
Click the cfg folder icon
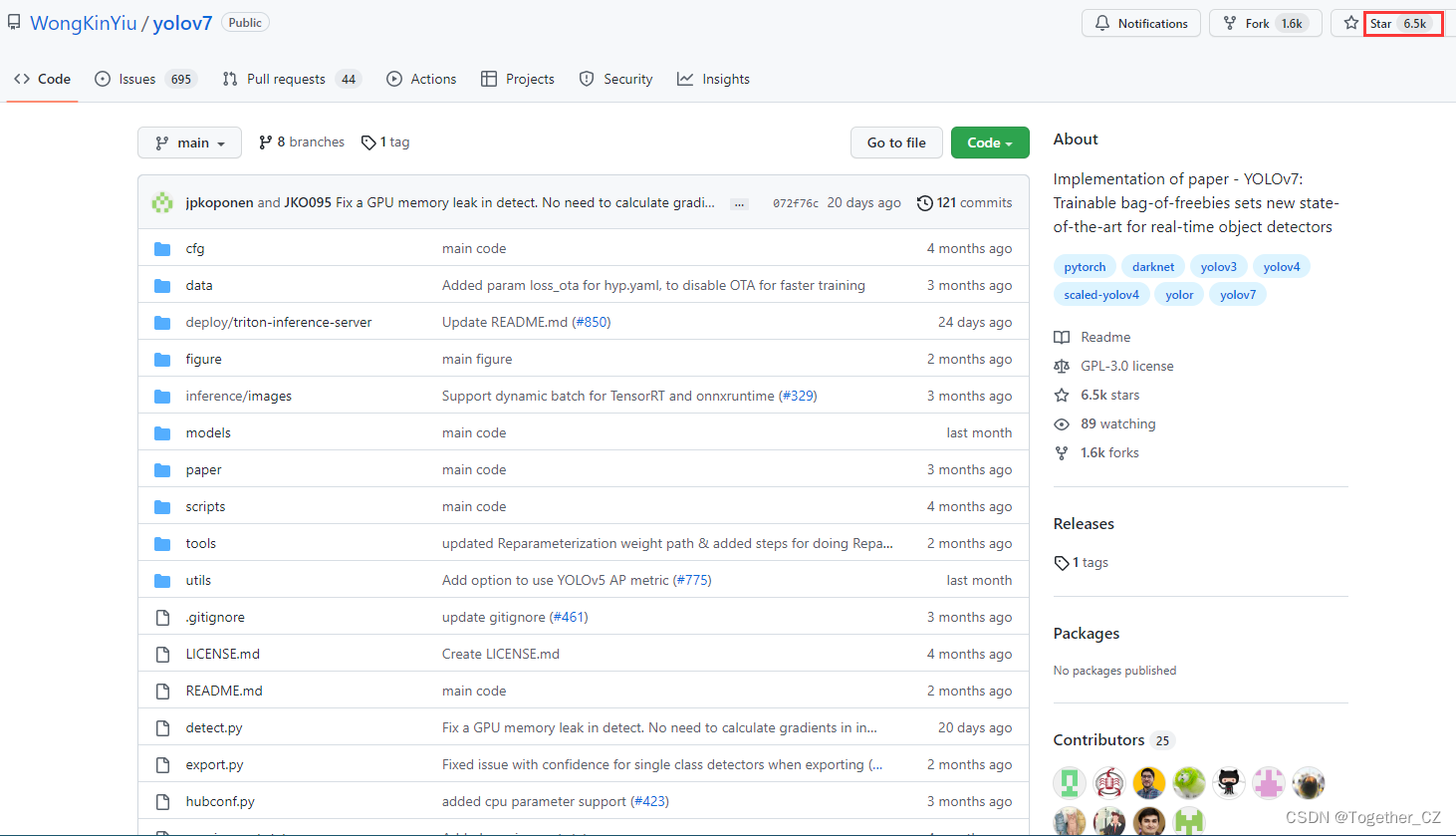pos(162,248)
